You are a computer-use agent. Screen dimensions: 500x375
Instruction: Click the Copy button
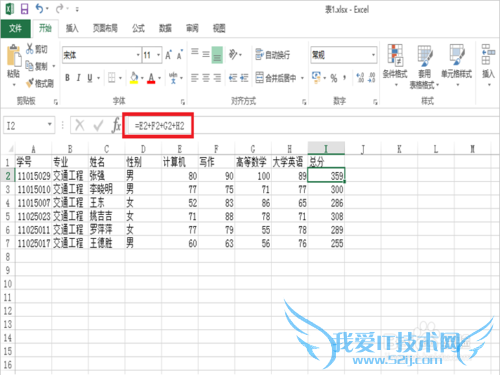[37, 66]
